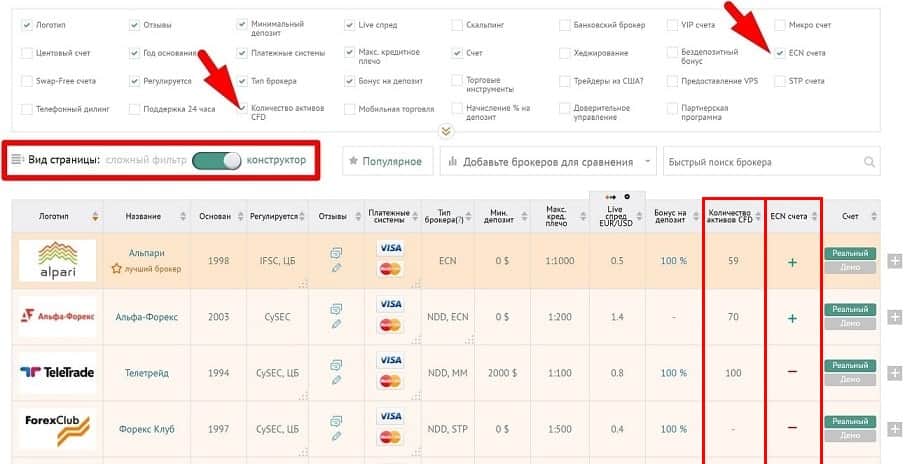This screenshot has height=464, width=912.
Task: Check the Мобильная торговля checkbox
Action: pos(350,109)
